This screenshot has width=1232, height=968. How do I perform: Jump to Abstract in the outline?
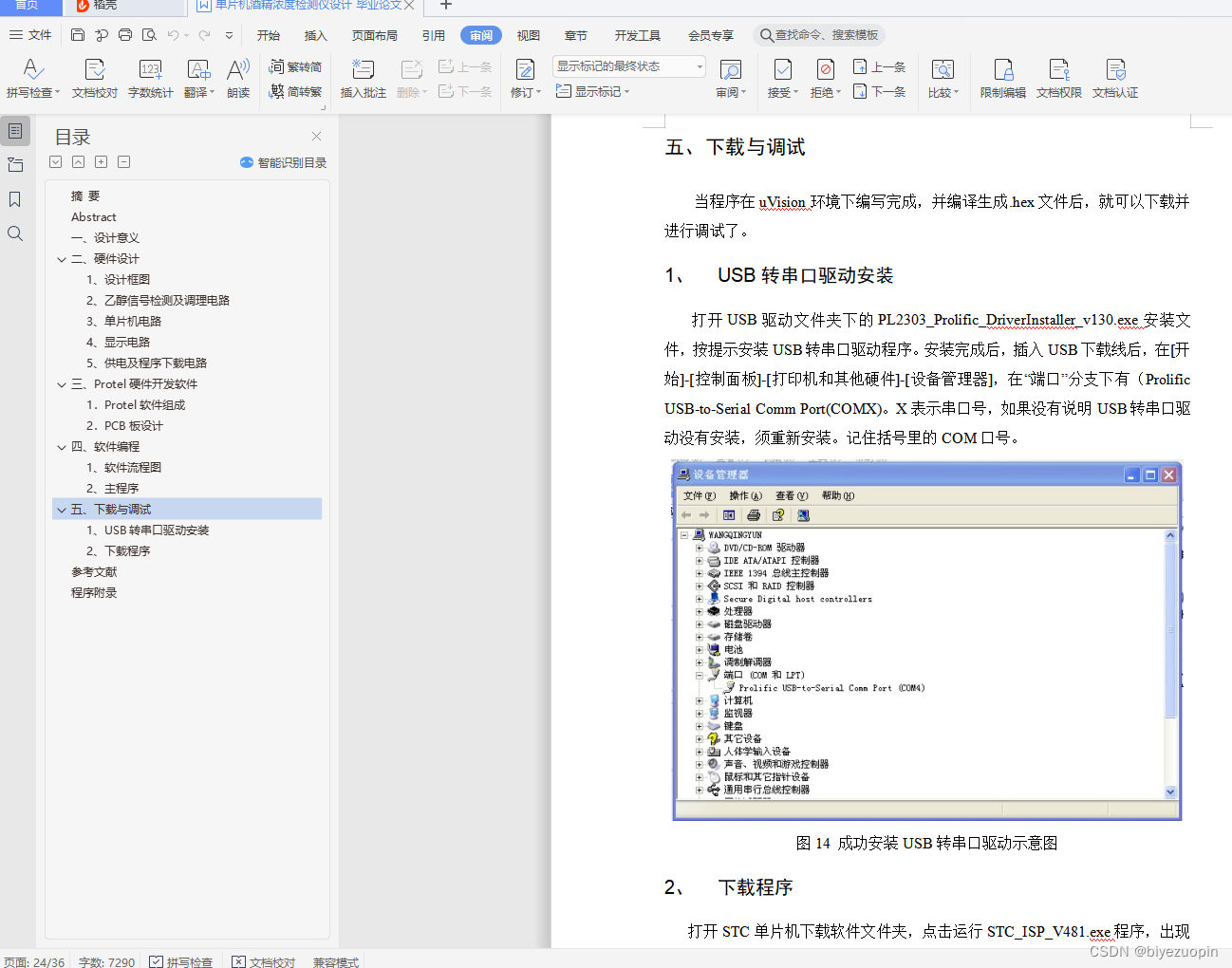point(94,217)
